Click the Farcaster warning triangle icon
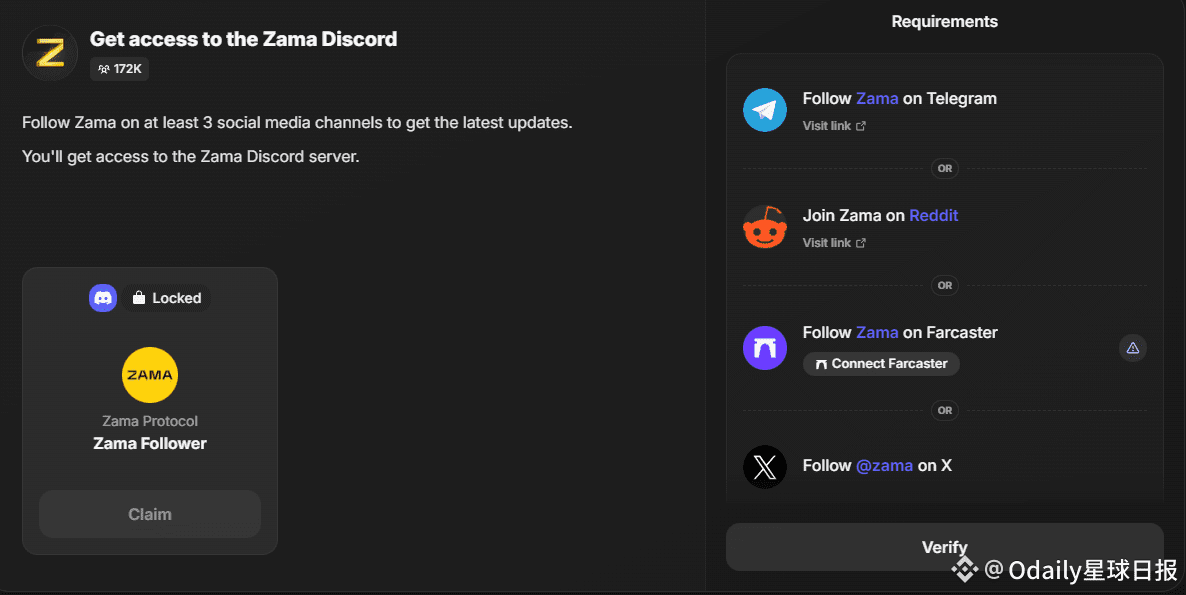The height and width of the screenshot is (595, 1186). pos(1132,348)
